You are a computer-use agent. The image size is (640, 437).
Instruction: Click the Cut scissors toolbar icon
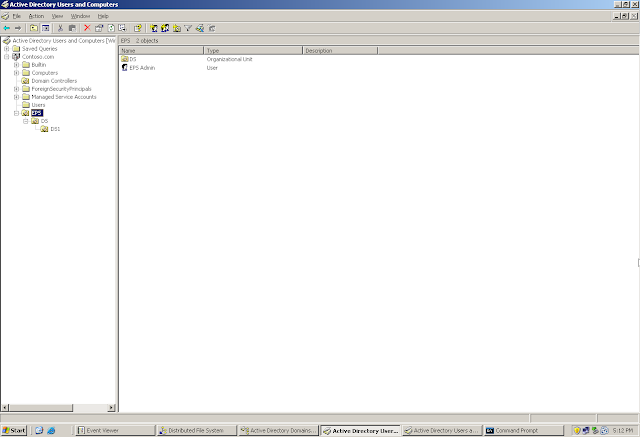(60, 28)
